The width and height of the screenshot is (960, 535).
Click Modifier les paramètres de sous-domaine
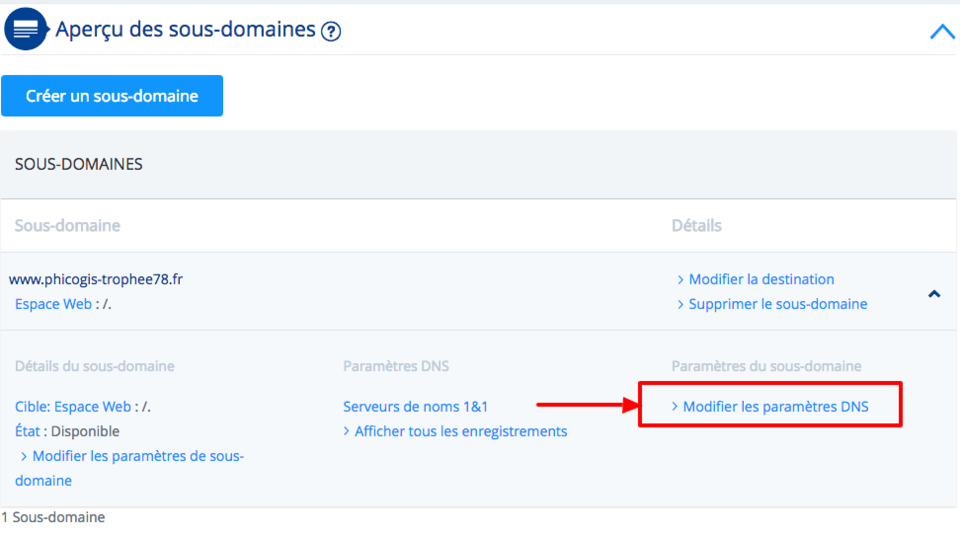[x=130, y=468]
